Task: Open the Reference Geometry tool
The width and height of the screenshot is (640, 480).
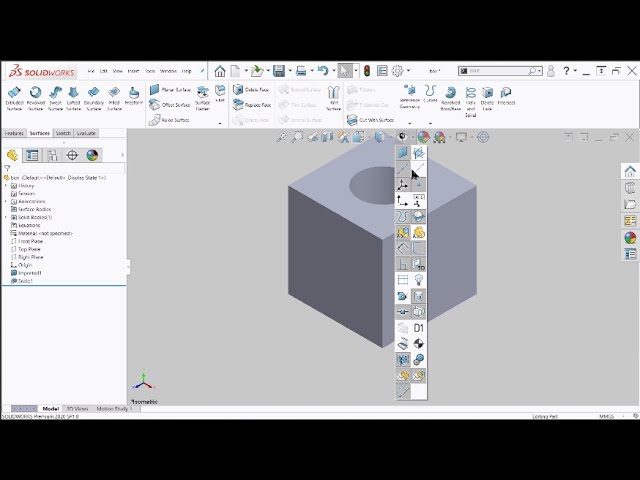Action: [410, 97]
